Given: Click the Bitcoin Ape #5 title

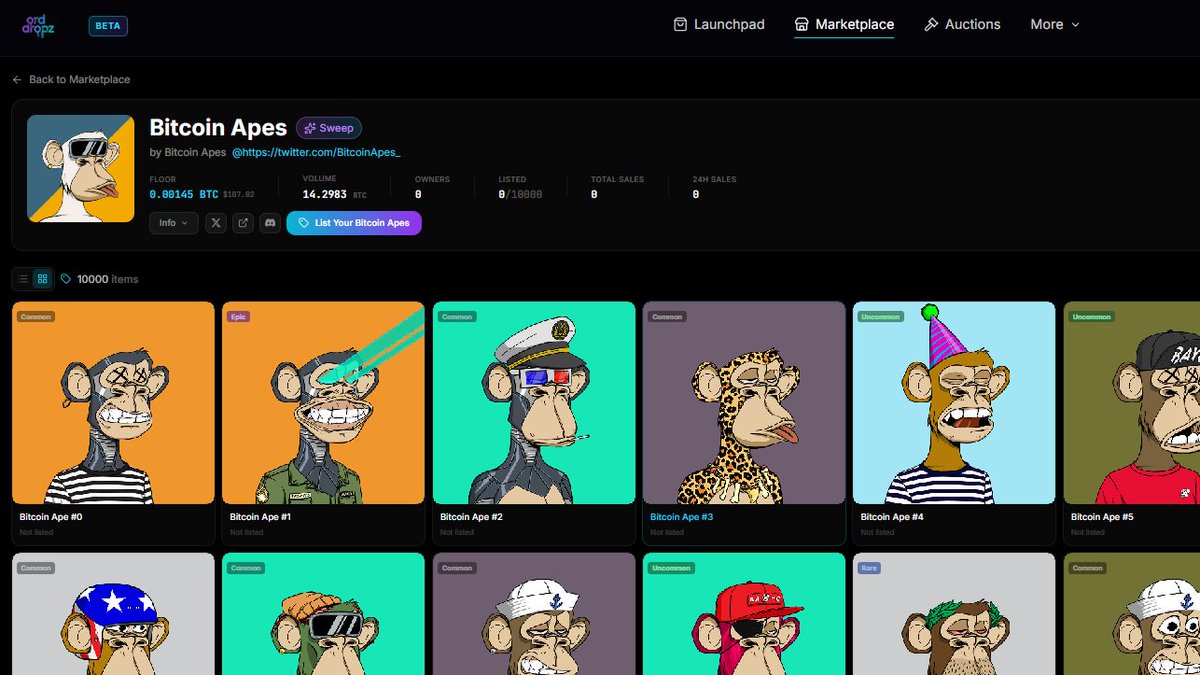Looking at the screenshot, I should pos(1102,517).
